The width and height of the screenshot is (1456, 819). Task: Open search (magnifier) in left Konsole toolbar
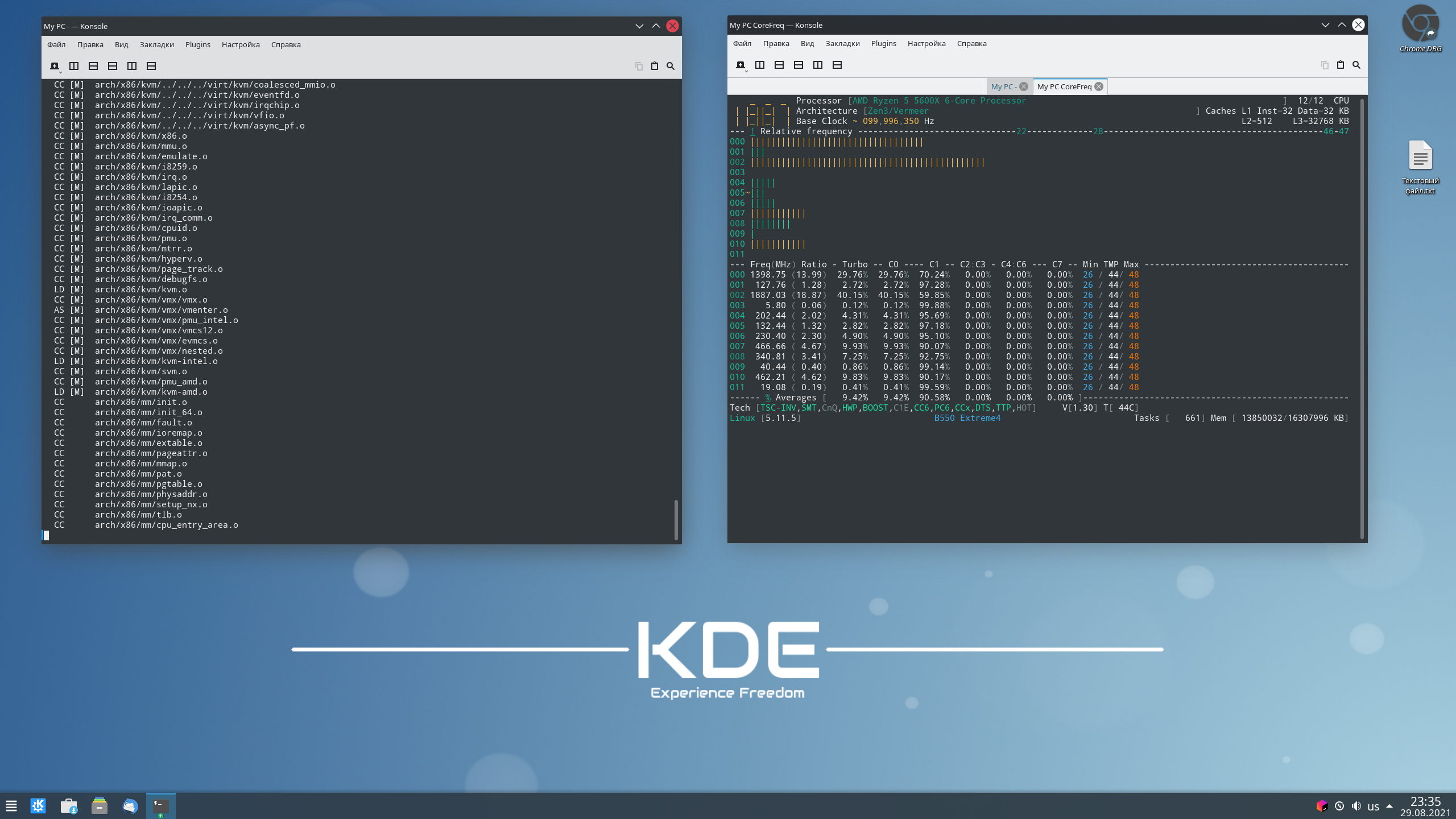coord(671,66)
